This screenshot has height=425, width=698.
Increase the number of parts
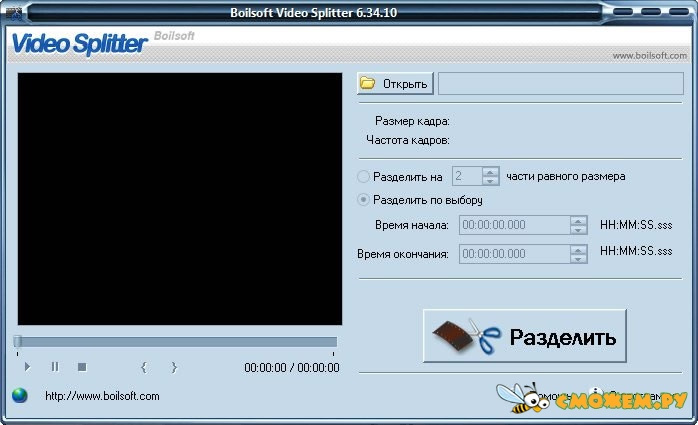pyautogui.click(x=490, y=172)
